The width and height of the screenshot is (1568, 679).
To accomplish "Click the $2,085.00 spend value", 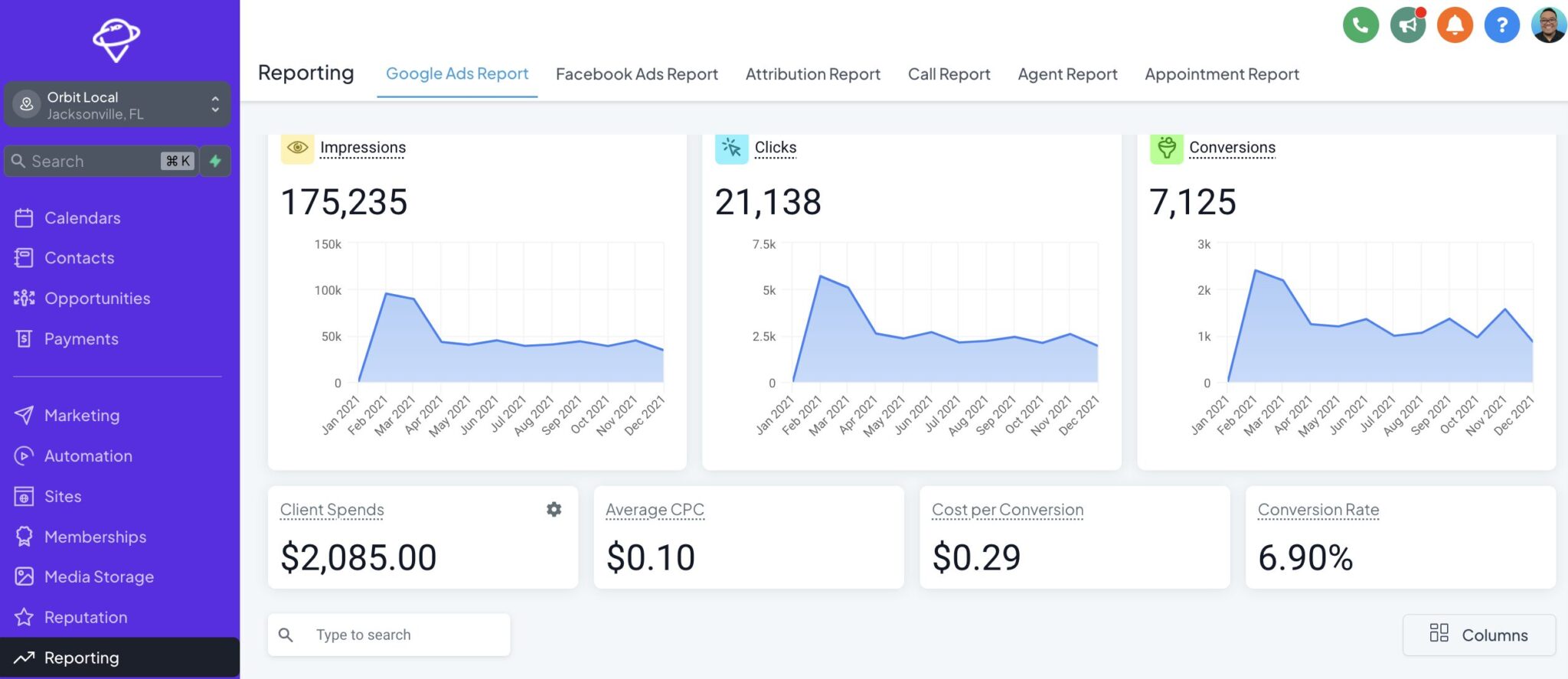I will tap(358, 557).
